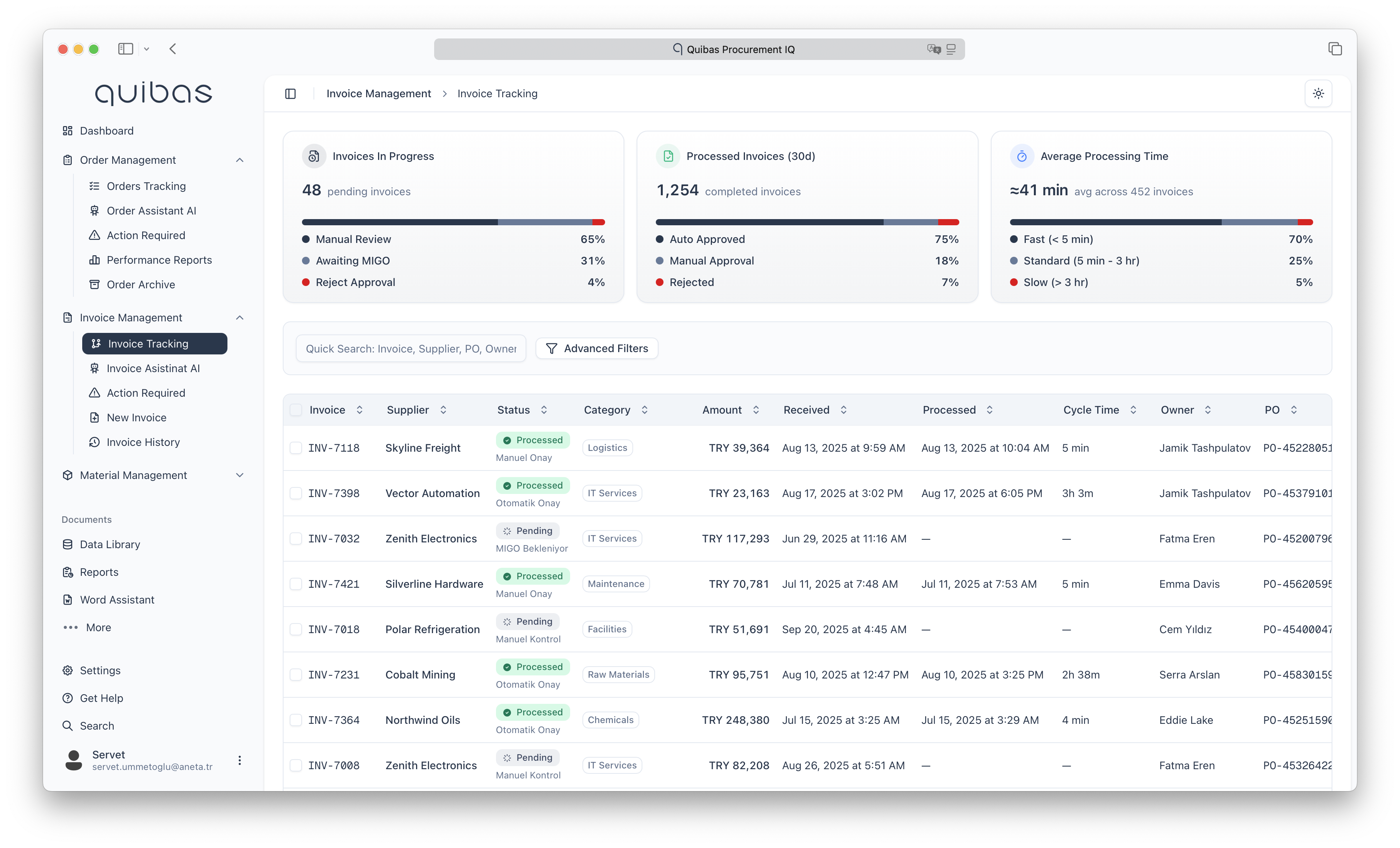
Task: Collapse the sidebar with the panel icon
Action: 290,93
